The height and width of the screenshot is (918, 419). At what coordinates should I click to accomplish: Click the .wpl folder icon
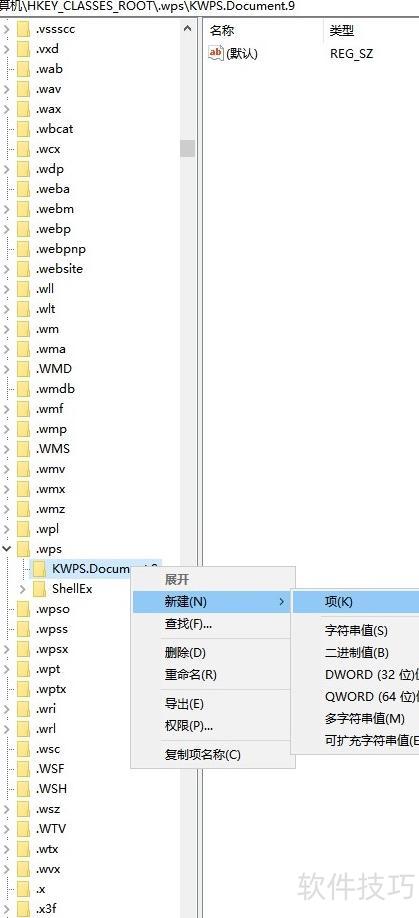tap(23, 529)
